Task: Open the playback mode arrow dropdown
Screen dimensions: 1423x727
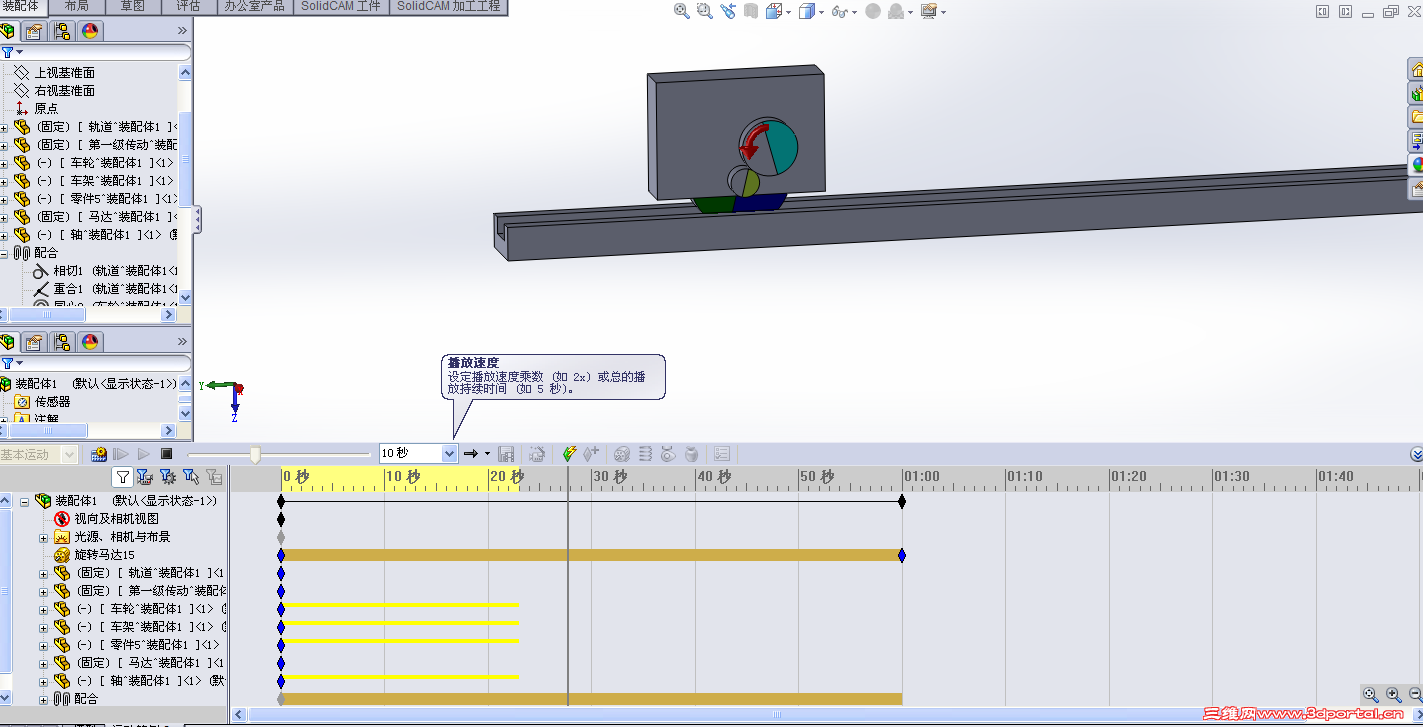Action: [487, 454]
